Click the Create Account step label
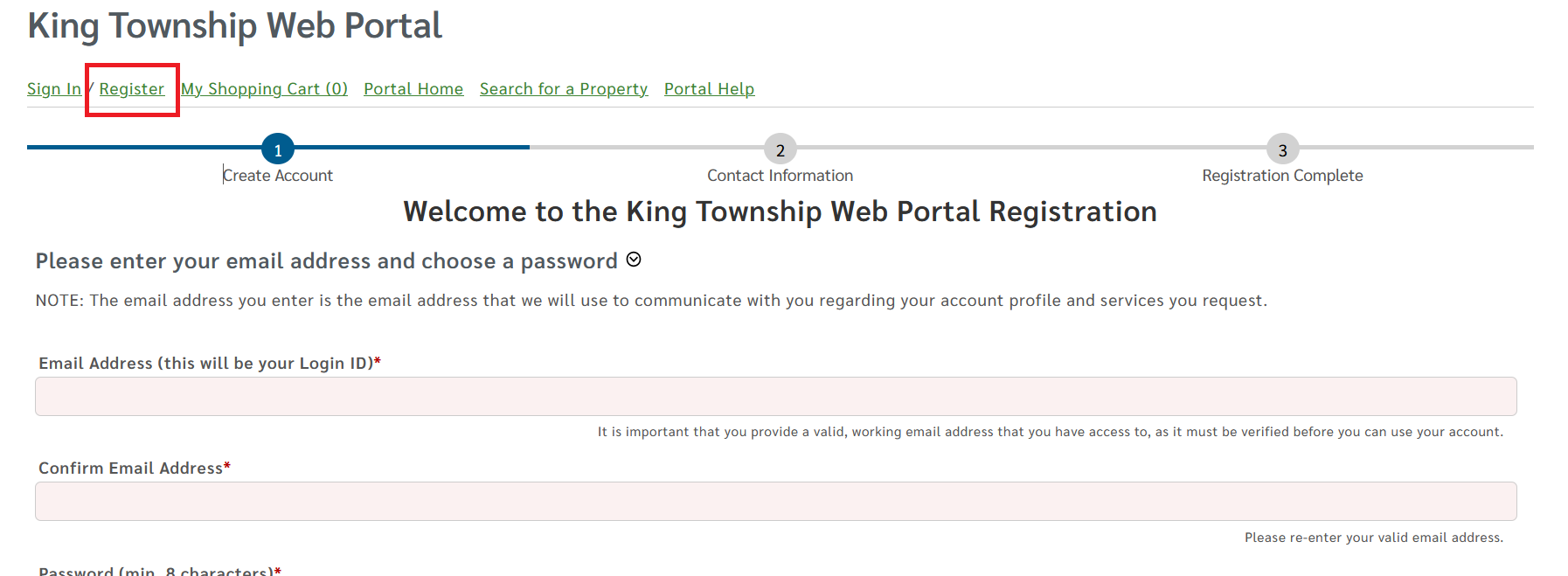Image resolution: width=1568 pixels, height=576 pixels. (277, 175)
